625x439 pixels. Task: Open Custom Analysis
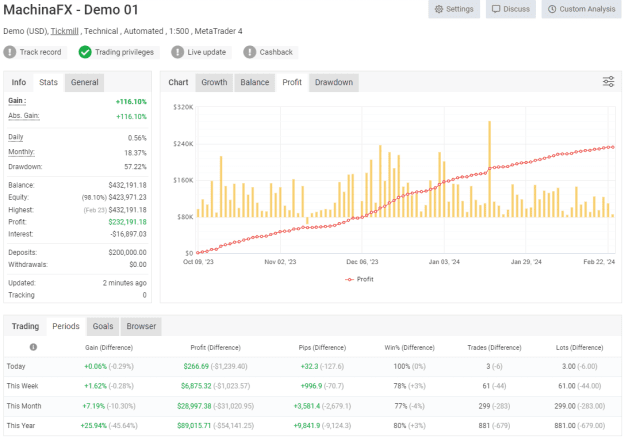(x=582, y=9)
